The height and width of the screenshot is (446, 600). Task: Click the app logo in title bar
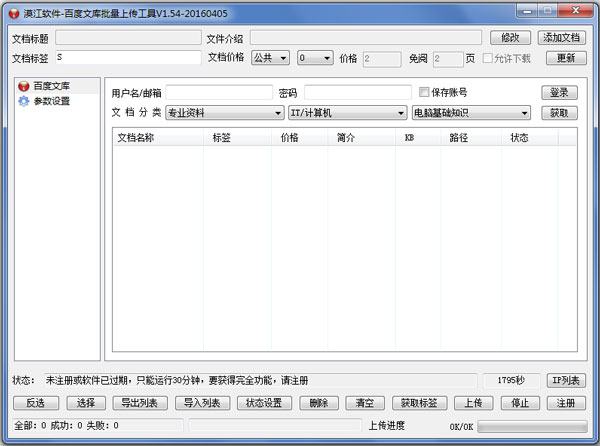pos(11,12)
